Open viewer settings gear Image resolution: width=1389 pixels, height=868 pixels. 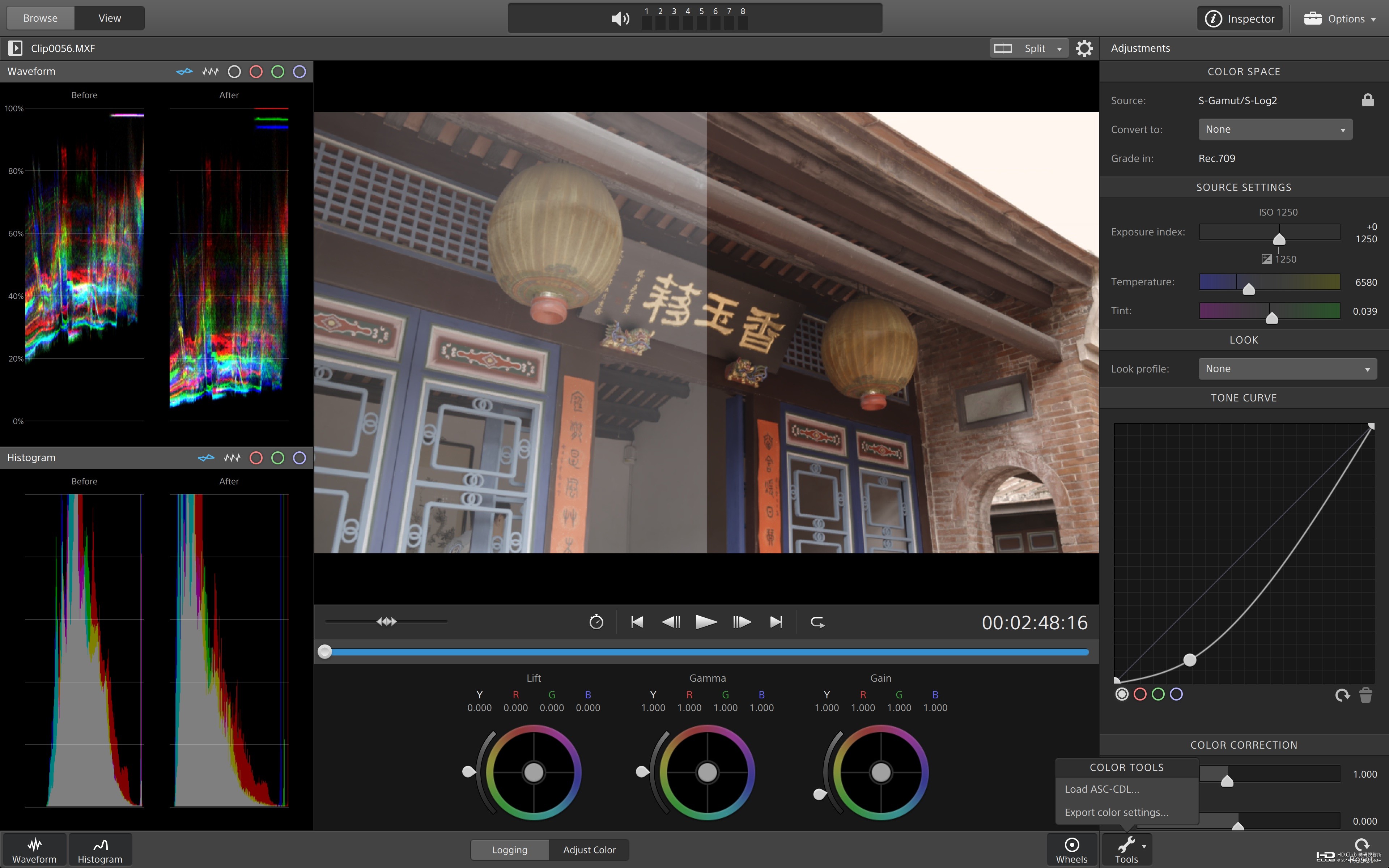pyautogui.click(x=1084, y=49)
